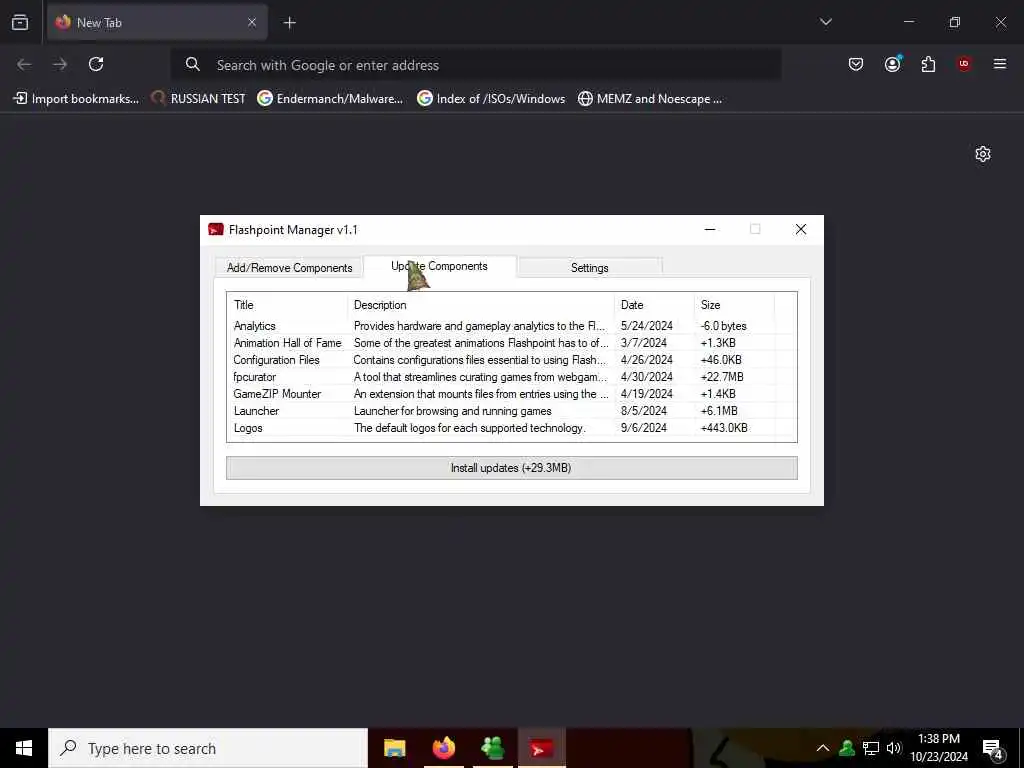
Task: Click the Type here to search box
Action: pos(208,748)
